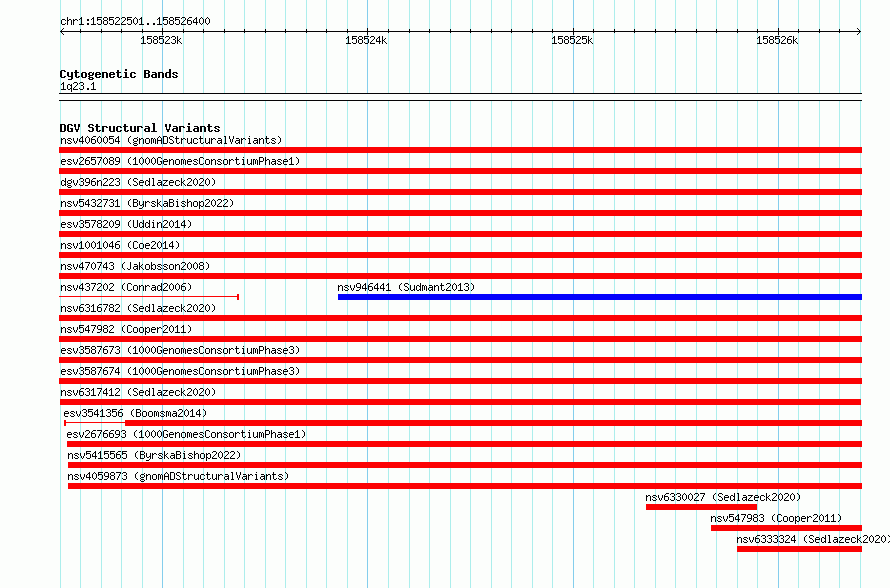Image resolution: width=890 pixels, height=588 pixels.
Task: Click the red nsv6330027 variant bar
Action: point(702,507)
